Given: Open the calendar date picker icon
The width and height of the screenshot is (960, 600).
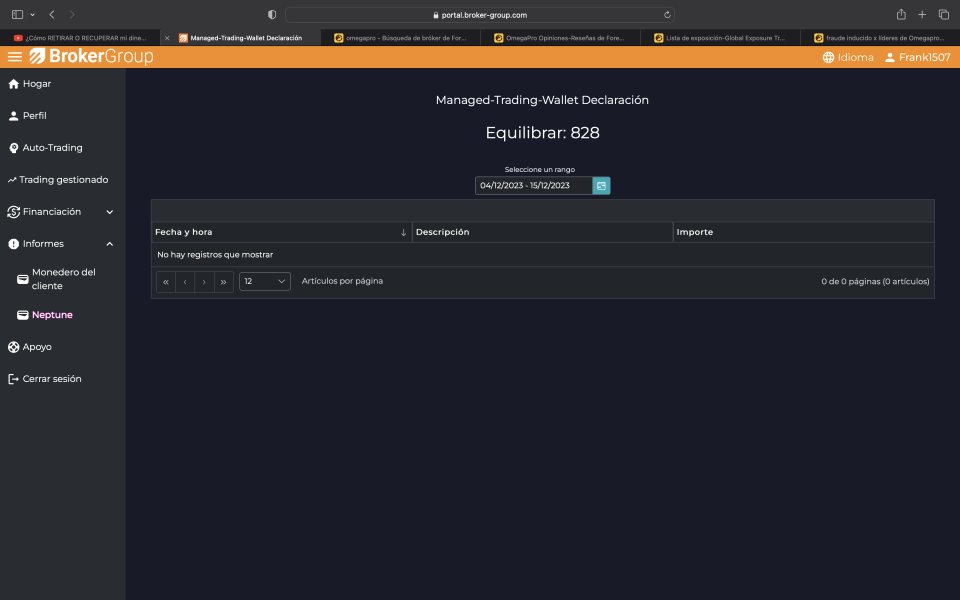Looking at the screenshot, I should (601, 185).
